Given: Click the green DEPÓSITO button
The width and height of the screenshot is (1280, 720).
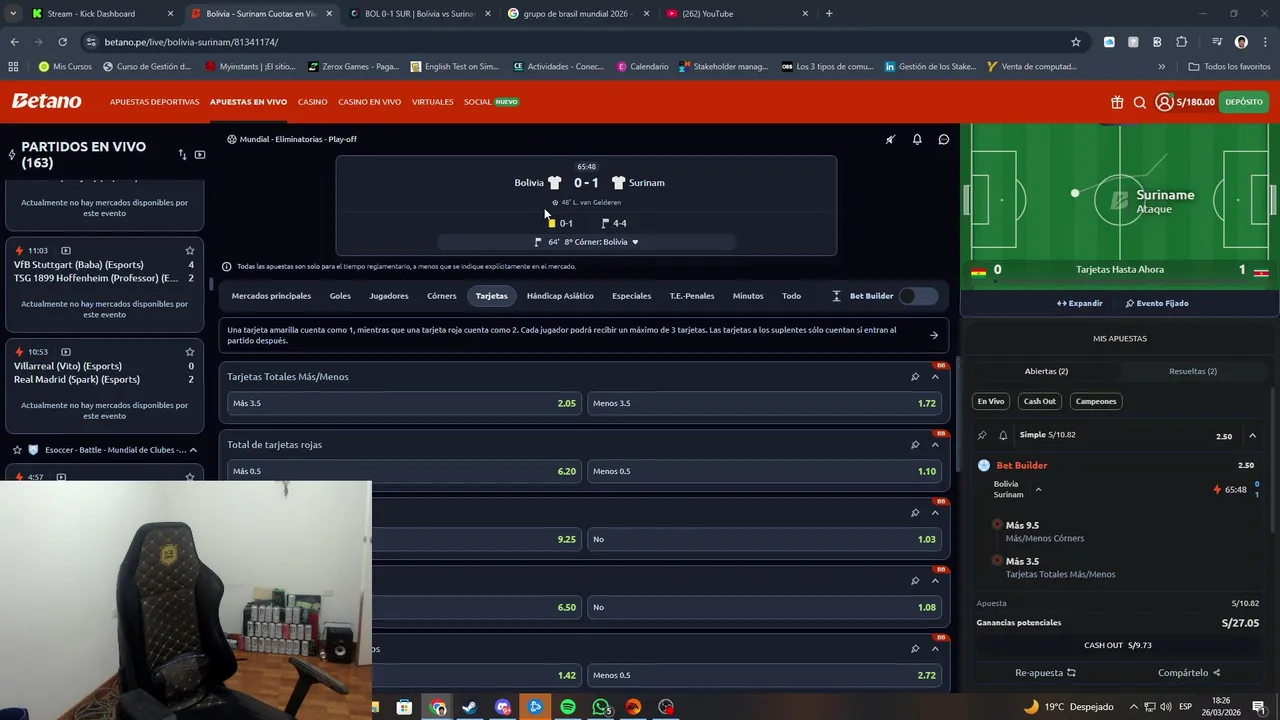Looking at the screenshot, I should tap(1244, 102).
